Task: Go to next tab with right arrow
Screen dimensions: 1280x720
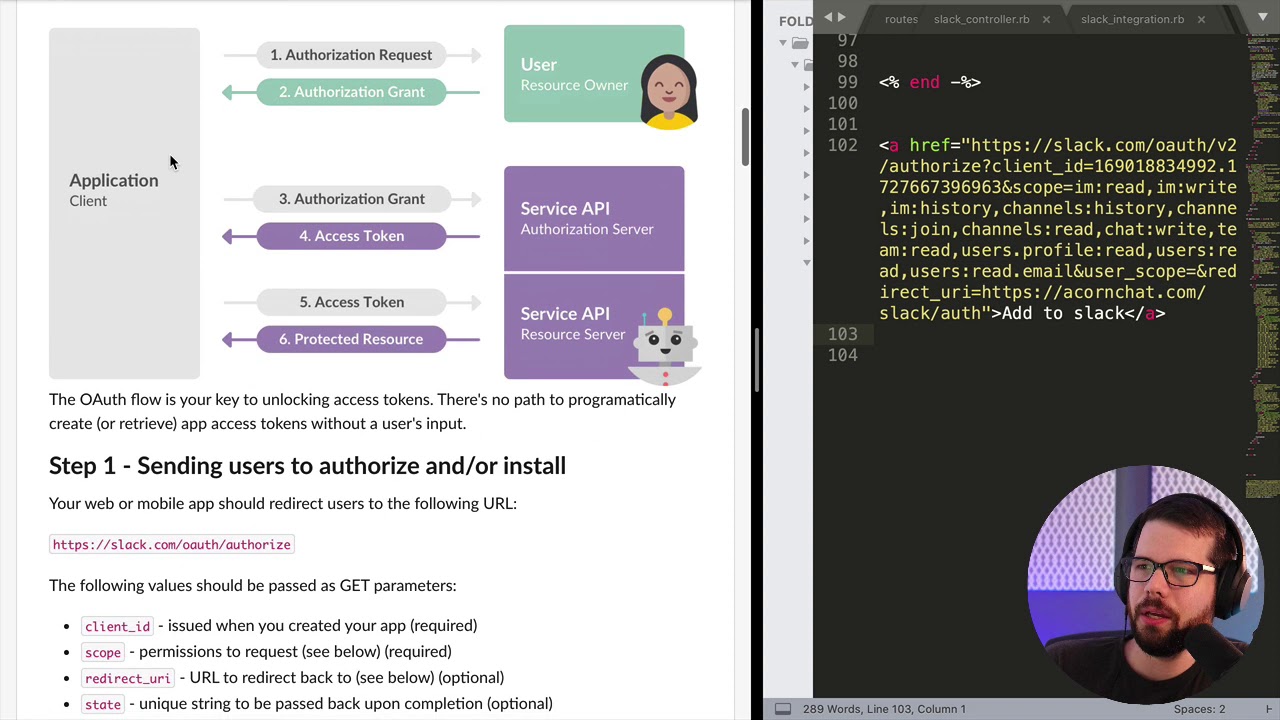Action: [841, 18]
